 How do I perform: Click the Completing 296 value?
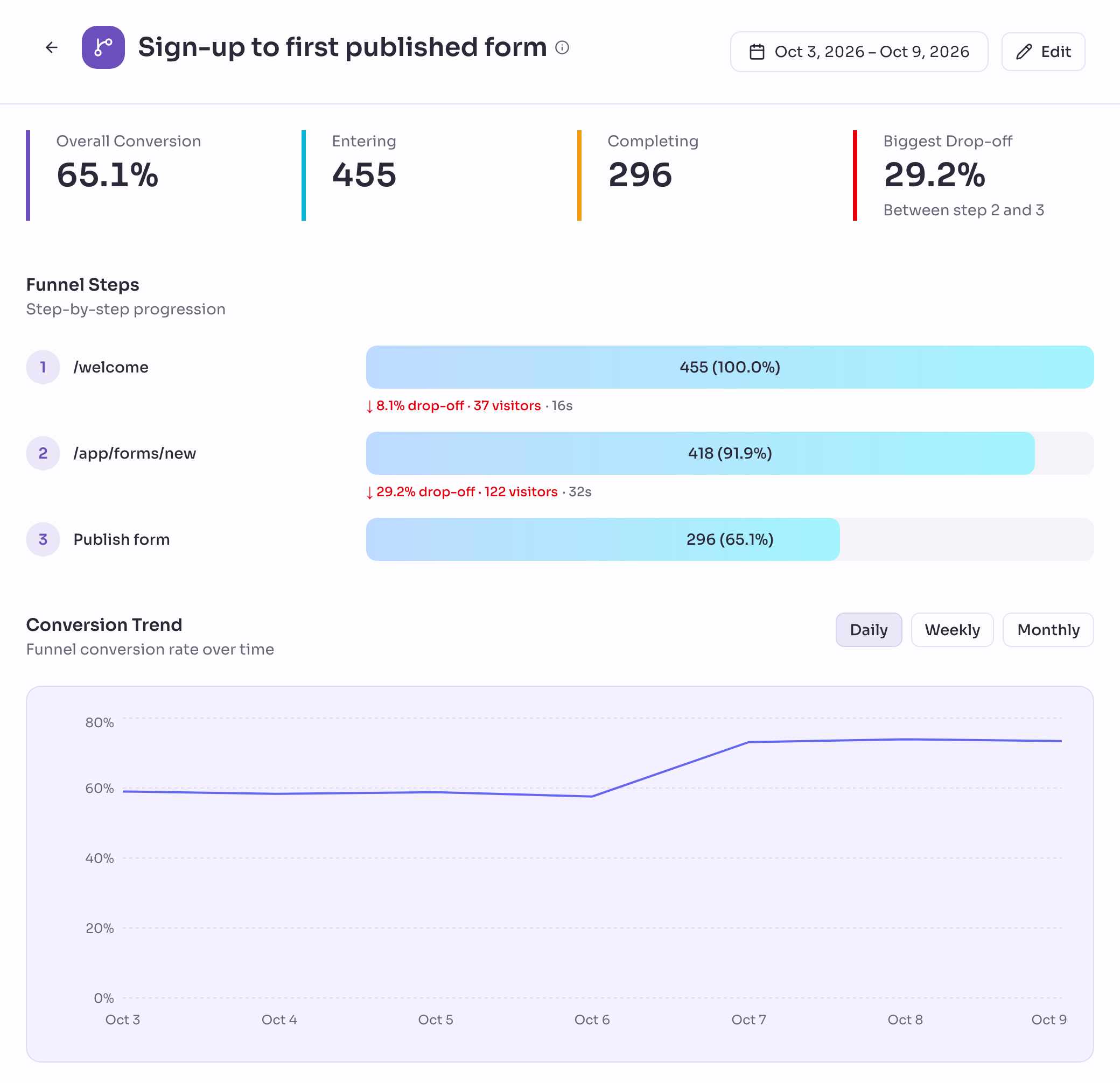tap(640, 174)
